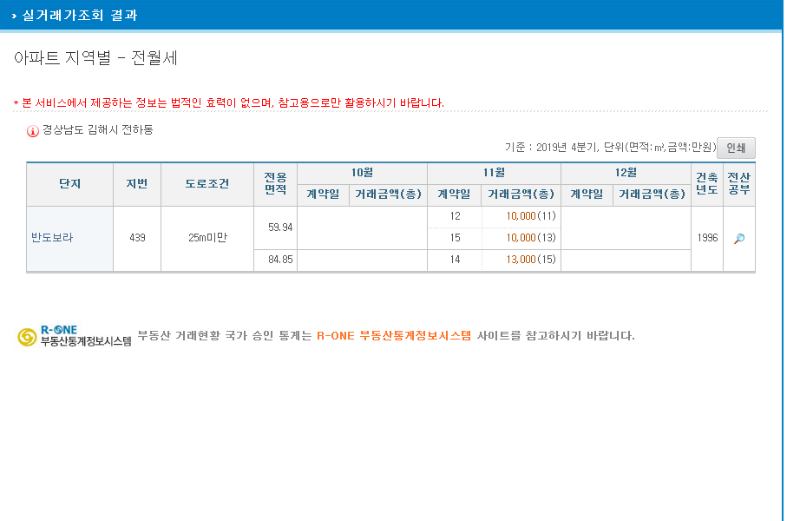Click the 건축년도 column header

[707, 184]
